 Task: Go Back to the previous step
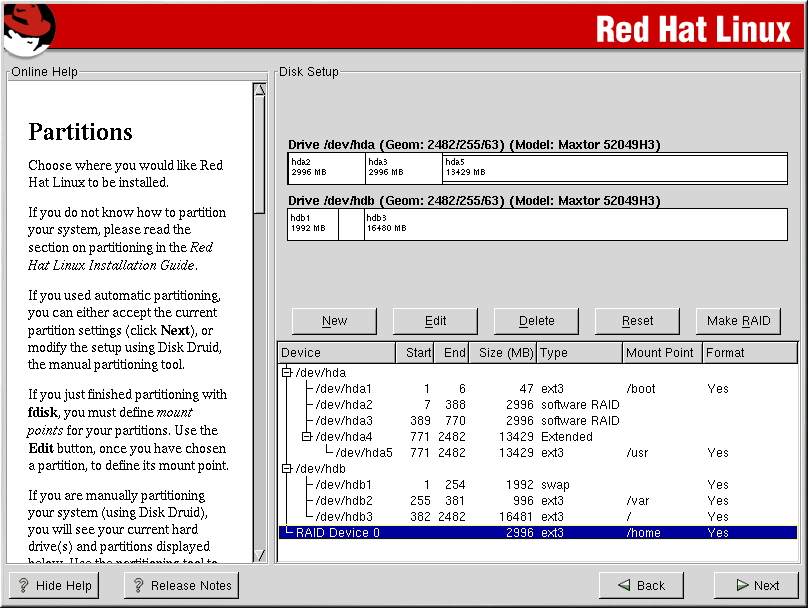coord(641,586)
